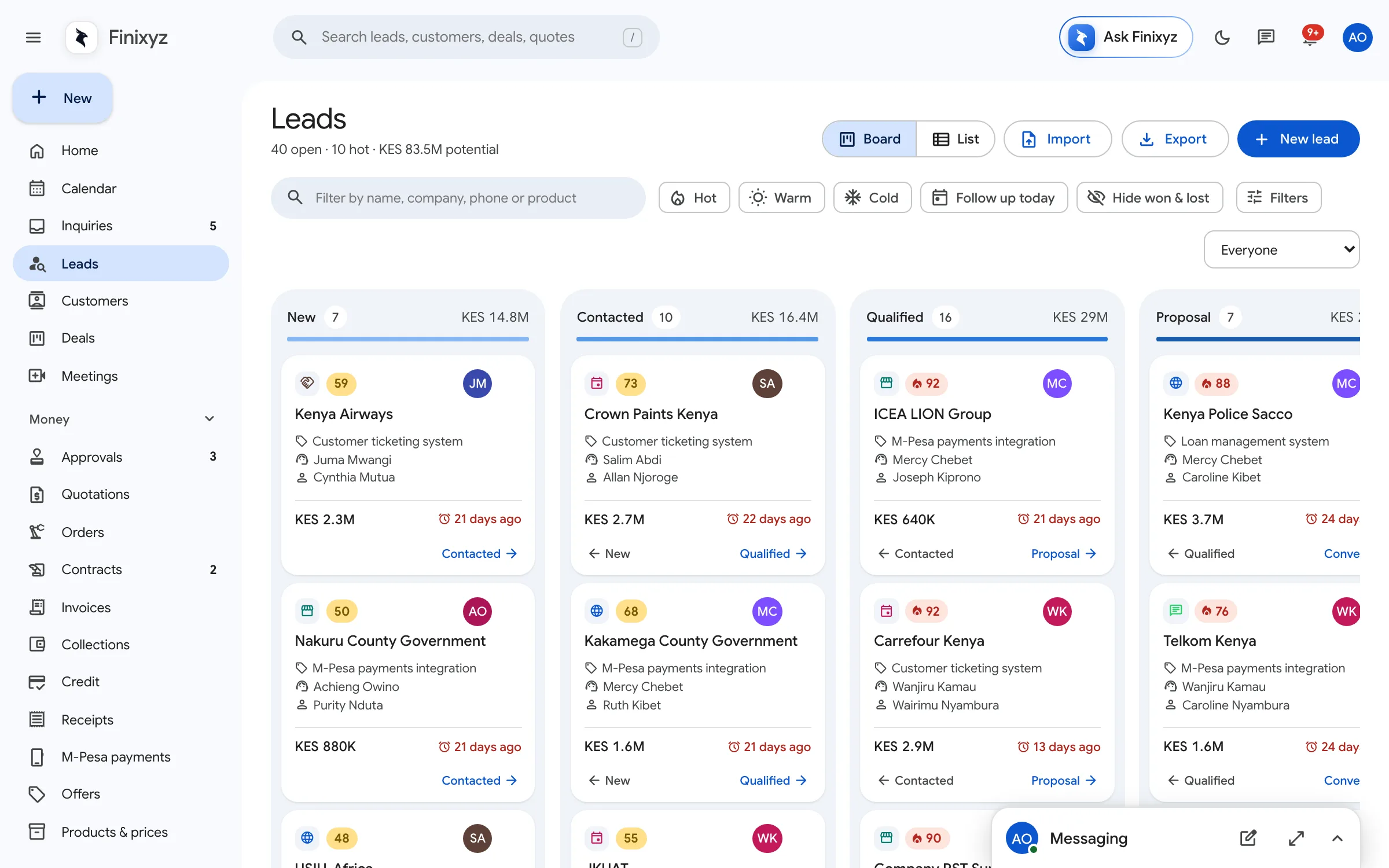This screenshot has height=868, width=1389.
Task: Click the source icon on Kenya Airways card
Action: [307, 383]
